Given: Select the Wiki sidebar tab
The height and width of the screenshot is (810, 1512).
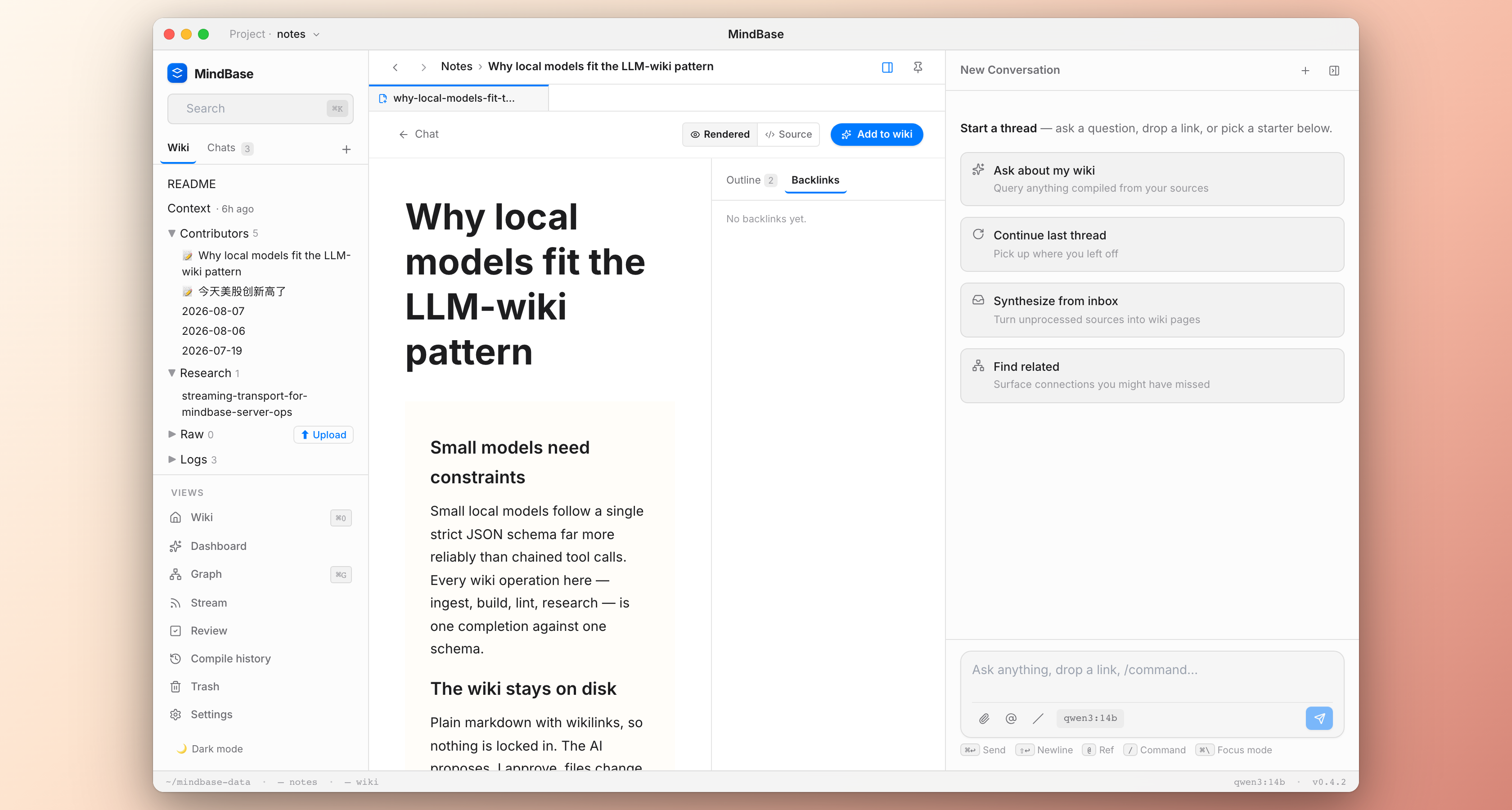Looking at the screenshot, I should (x=178, y=148).
